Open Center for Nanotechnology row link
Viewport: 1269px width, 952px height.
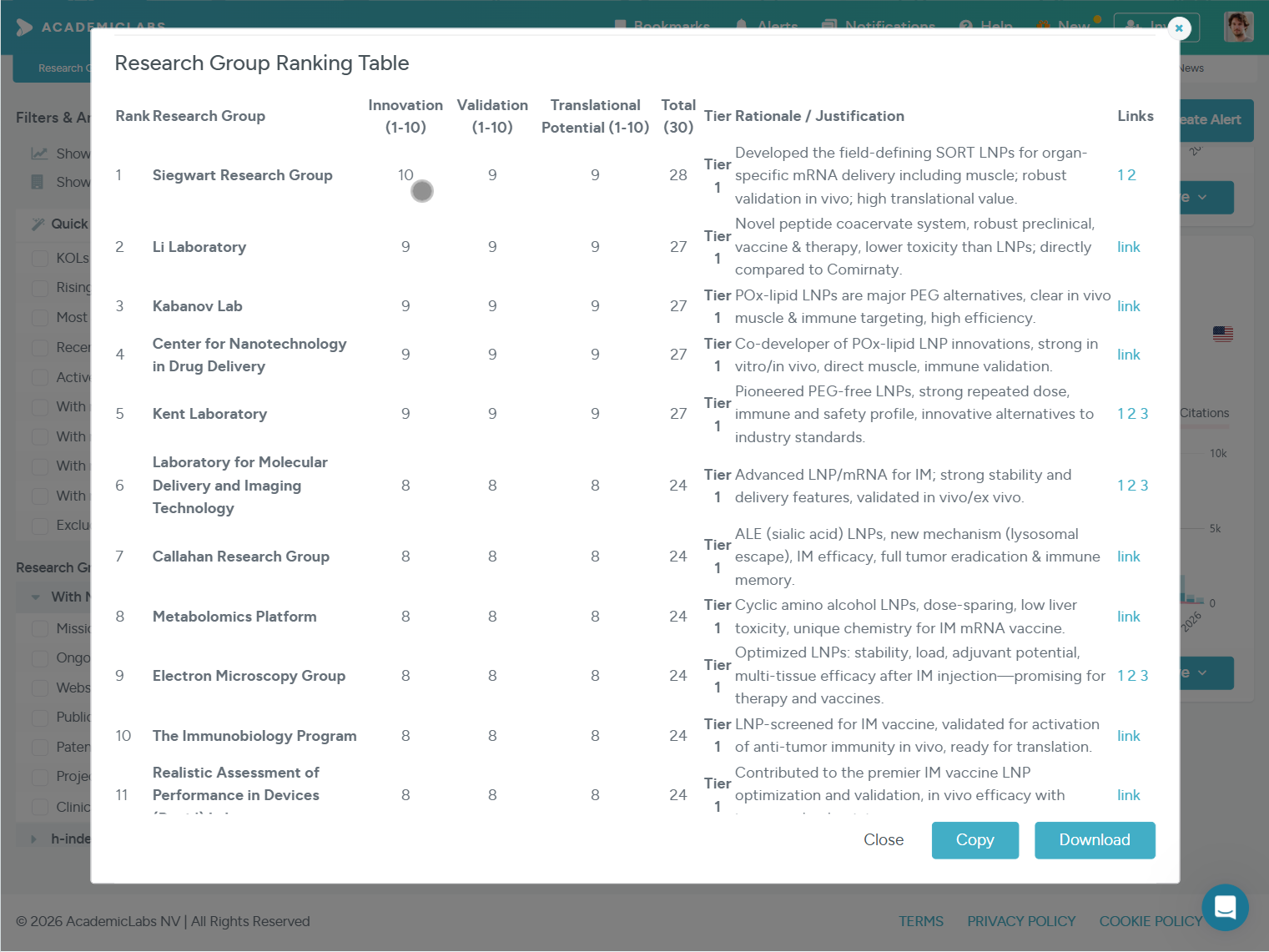1129,355
